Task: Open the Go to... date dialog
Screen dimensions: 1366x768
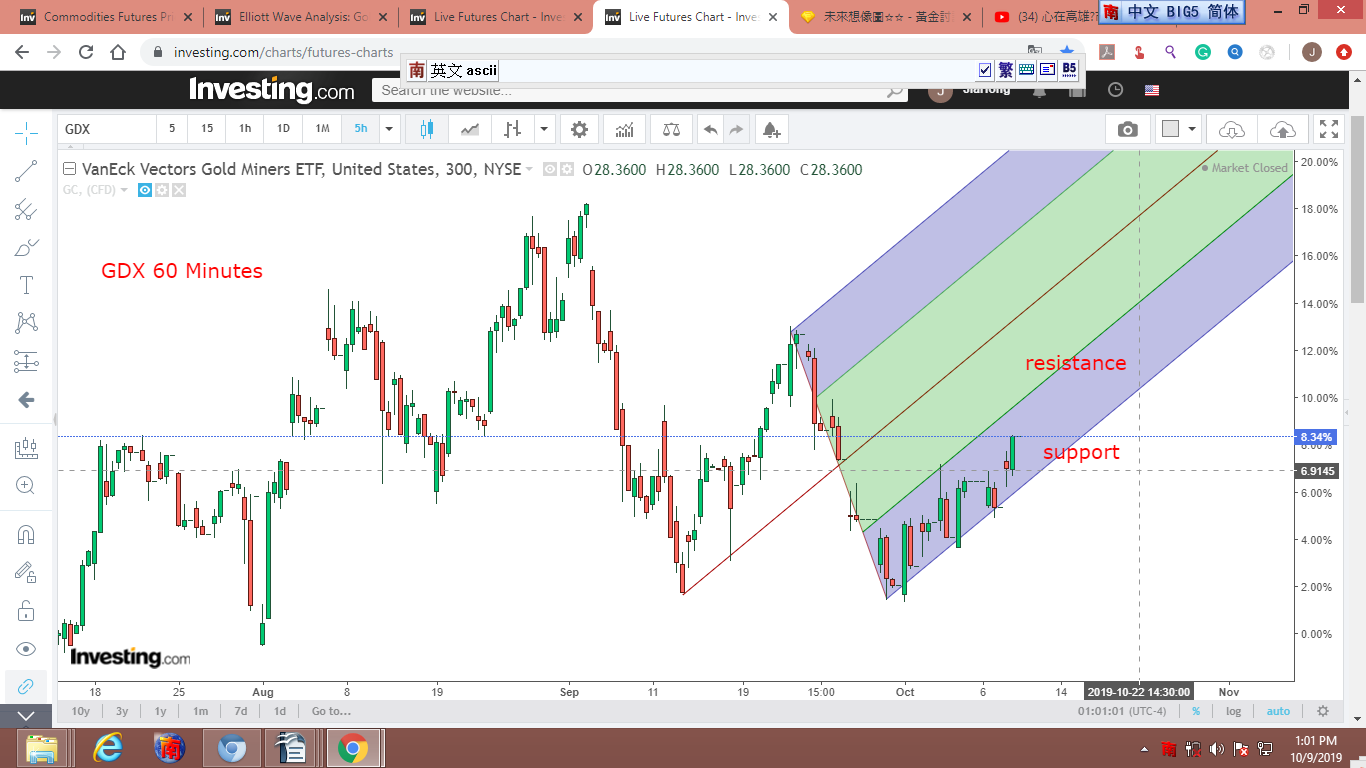Action: [x=331, y=711]
